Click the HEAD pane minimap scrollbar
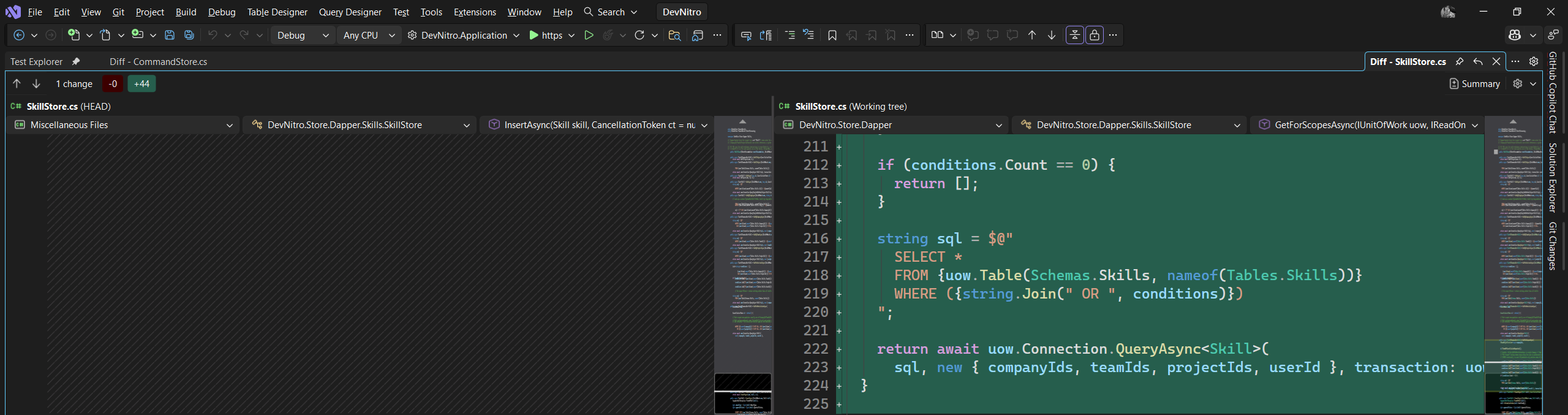This screenshot has height=415, width=1568. 743,265
